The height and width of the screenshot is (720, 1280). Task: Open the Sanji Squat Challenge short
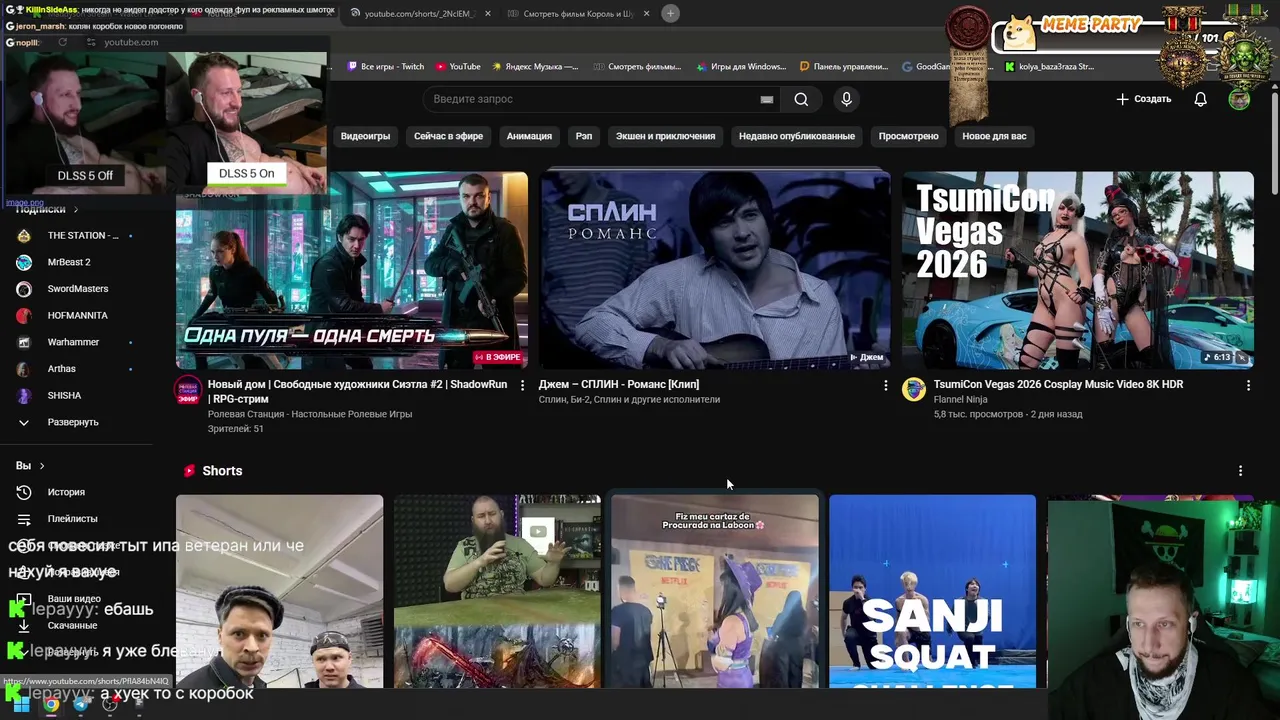(x=932, y=591)
